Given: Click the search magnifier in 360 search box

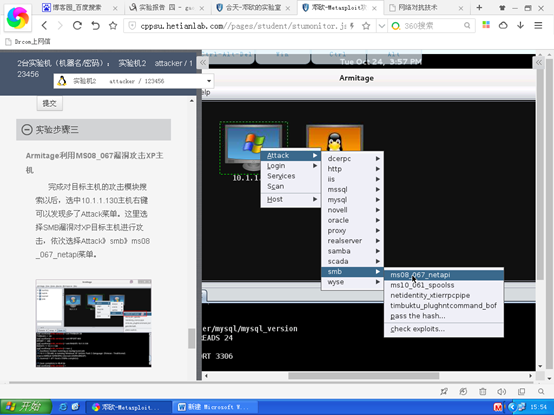Looking at the screenshot, I should pos(467,25).
